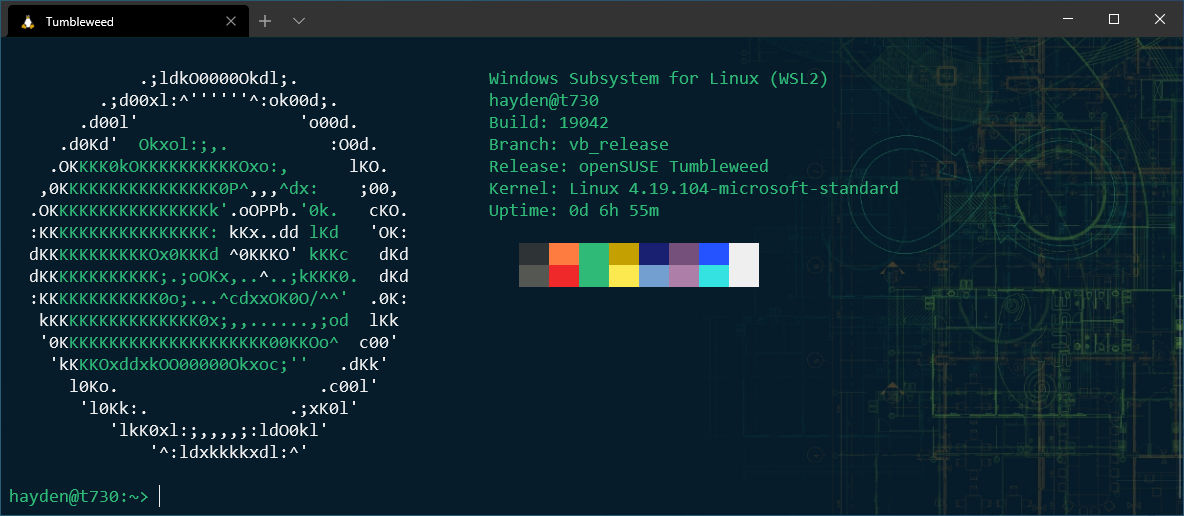Click the bright blue color block
Image resolution: width=1184 pixels, height=516 pixels.
point(714,254)
